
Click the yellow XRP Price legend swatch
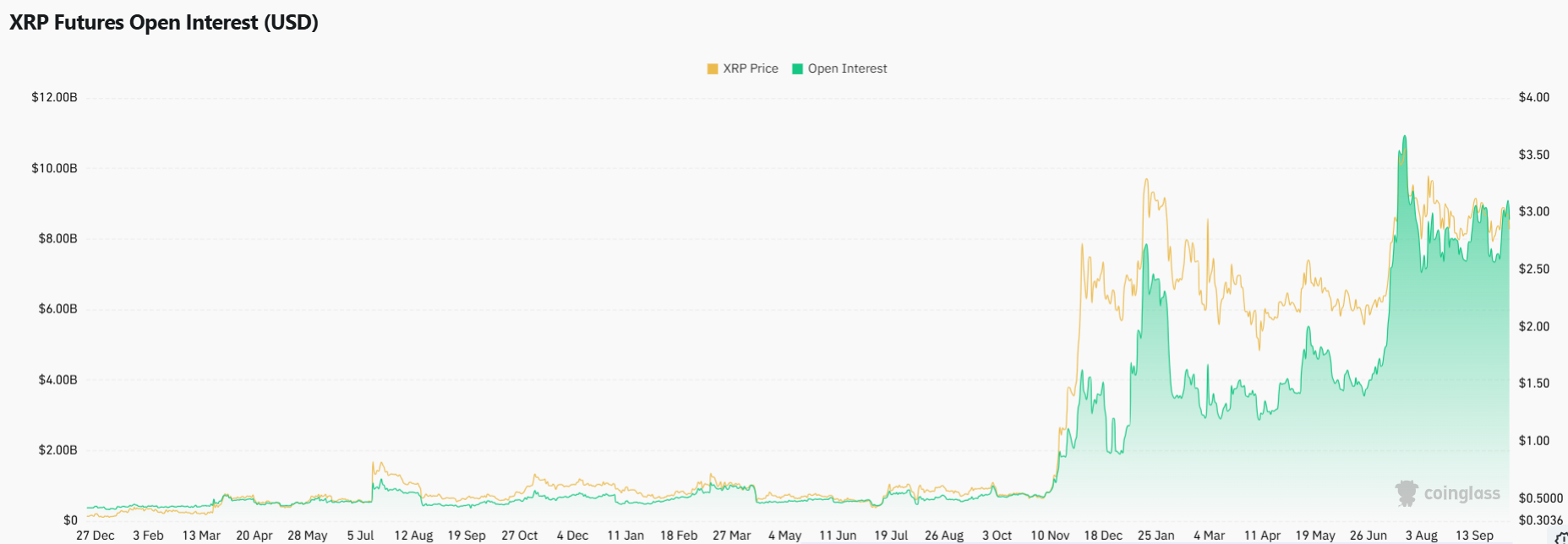pyautogui.click(x=713, y=68)
